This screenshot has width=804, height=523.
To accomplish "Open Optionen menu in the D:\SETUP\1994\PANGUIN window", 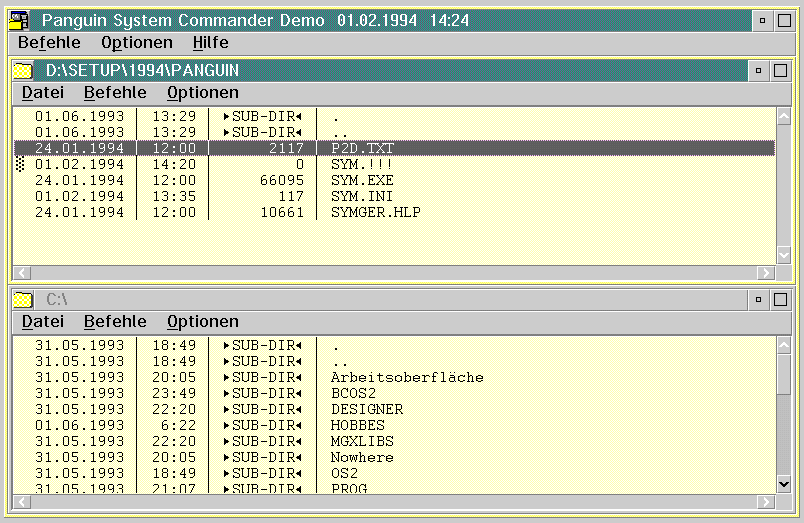I will (203, 93).
